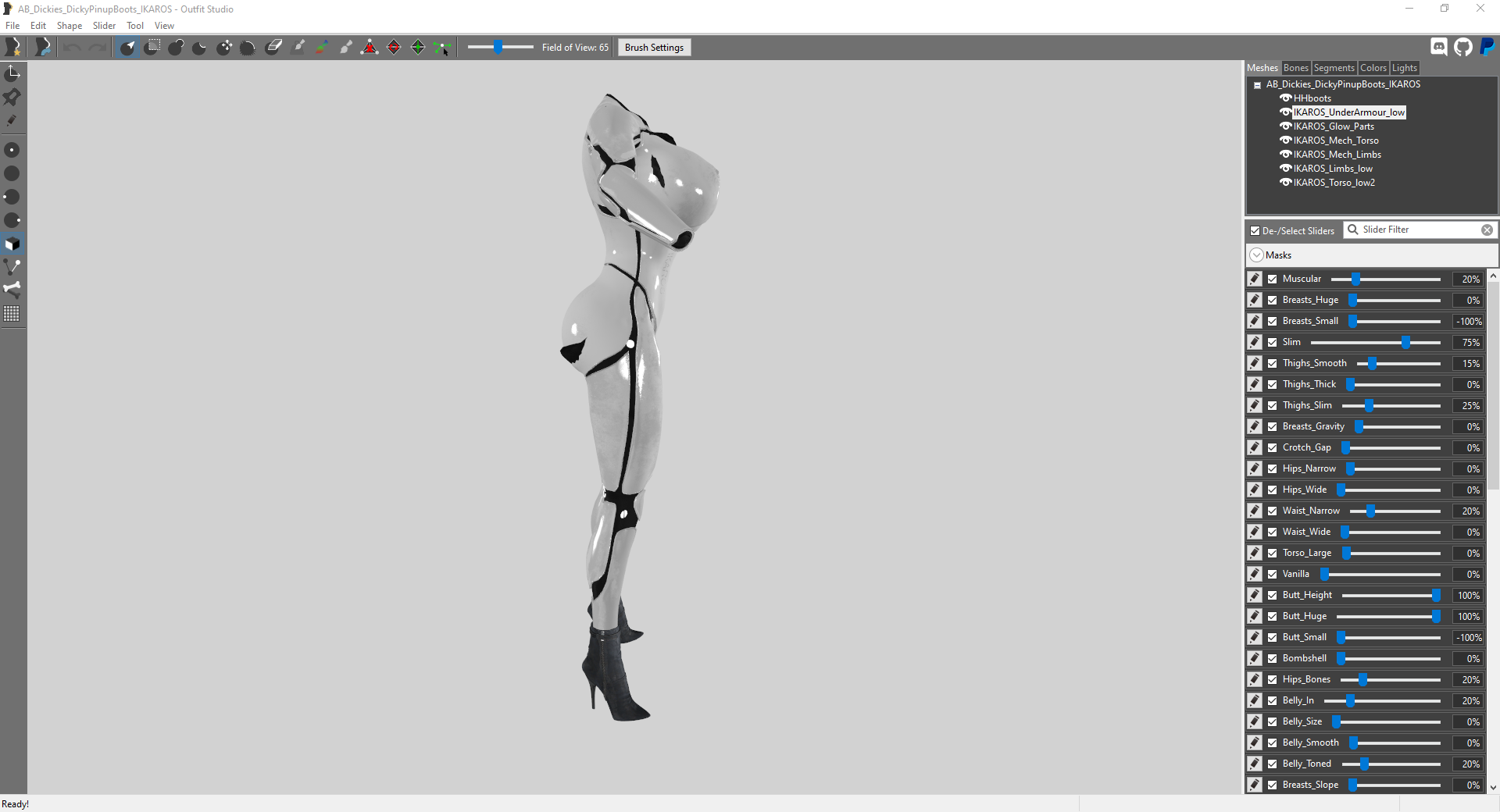Clear the Slider Filter field
The height and width of the screenshot is (812, 1500).
click(x=1487, y=230)
